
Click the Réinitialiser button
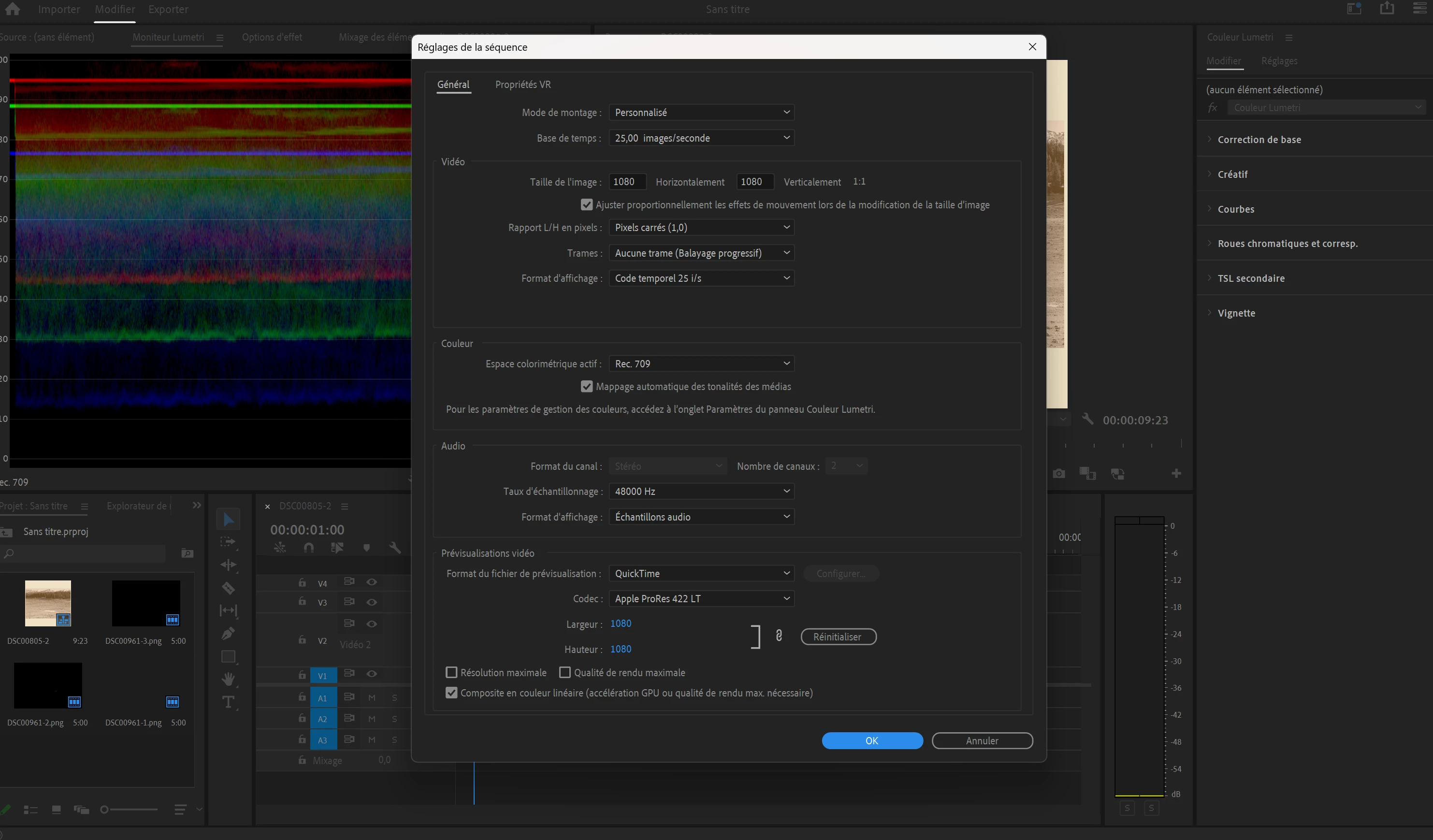tap(838, 637)
